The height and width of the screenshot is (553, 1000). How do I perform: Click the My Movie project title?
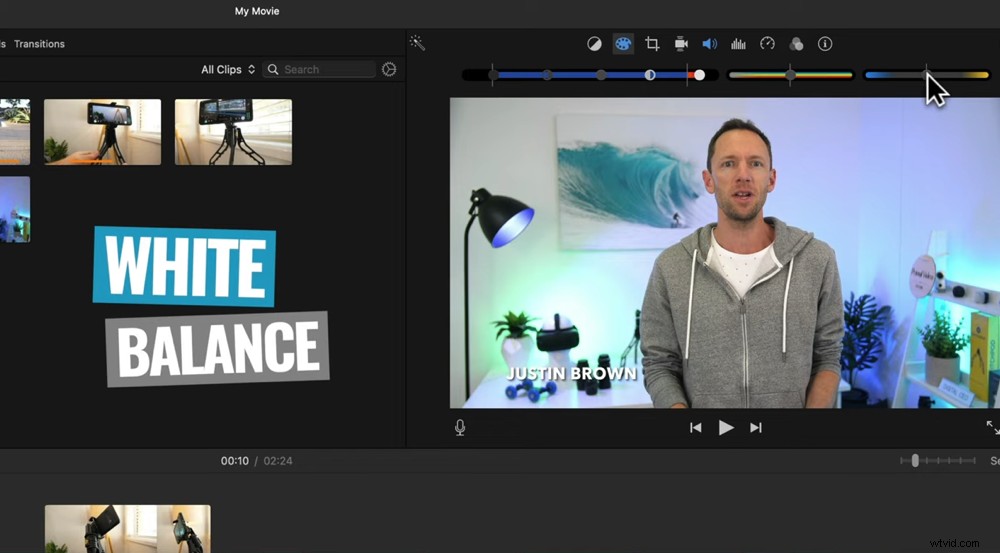click(257, 11)
